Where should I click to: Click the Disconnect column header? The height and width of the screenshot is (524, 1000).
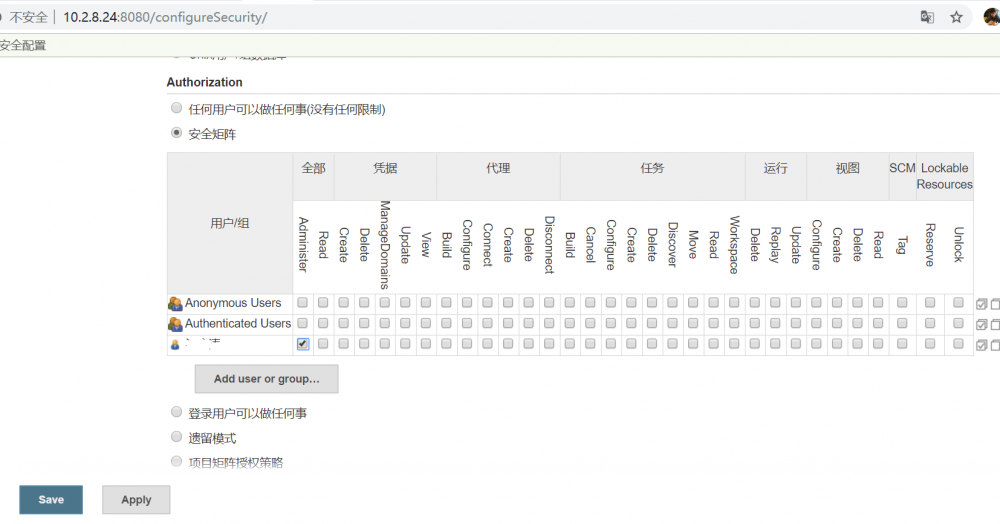pos(549,245)
